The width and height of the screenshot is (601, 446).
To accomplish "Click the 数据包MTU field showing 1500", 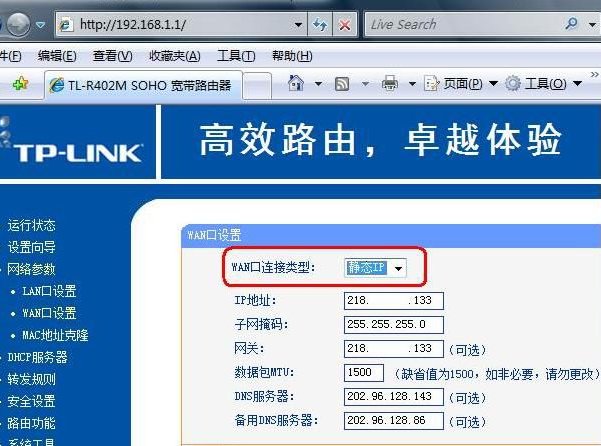I will pos(364,372).
